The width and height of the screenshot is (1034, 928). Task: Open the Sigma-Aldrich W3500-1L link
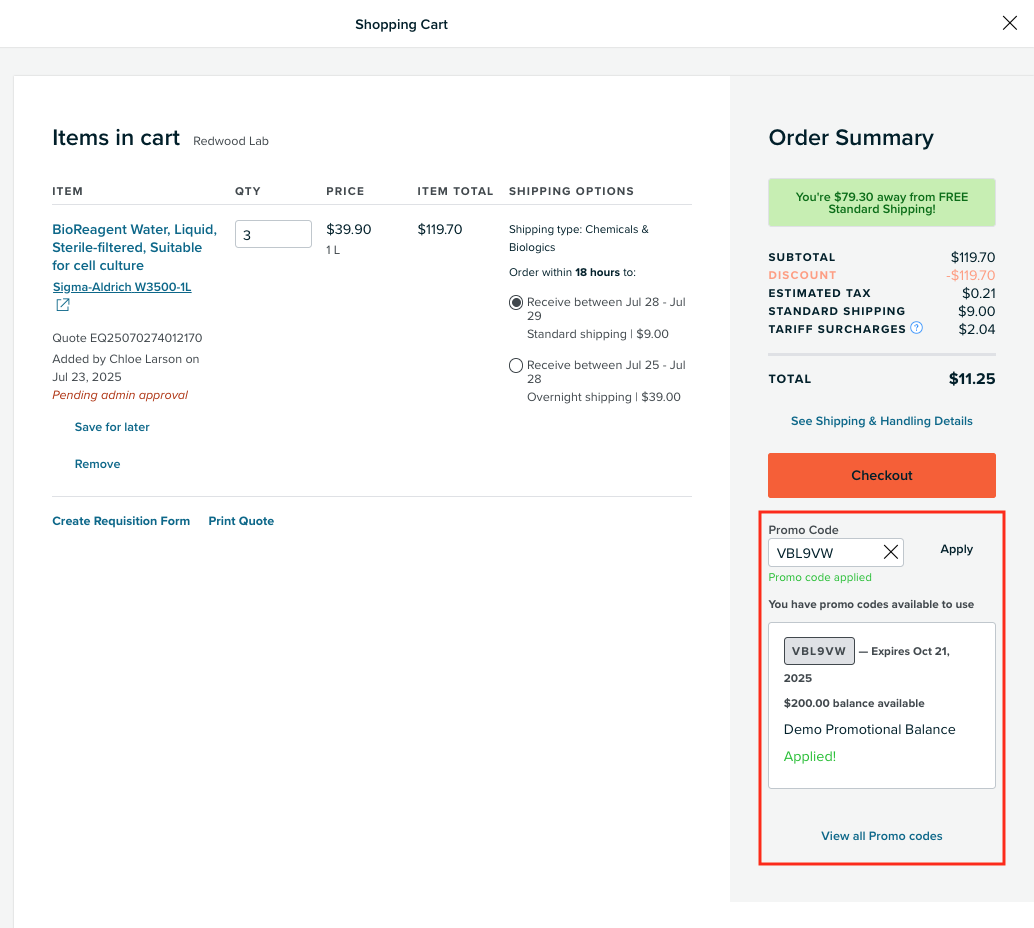tap(122, 287)
